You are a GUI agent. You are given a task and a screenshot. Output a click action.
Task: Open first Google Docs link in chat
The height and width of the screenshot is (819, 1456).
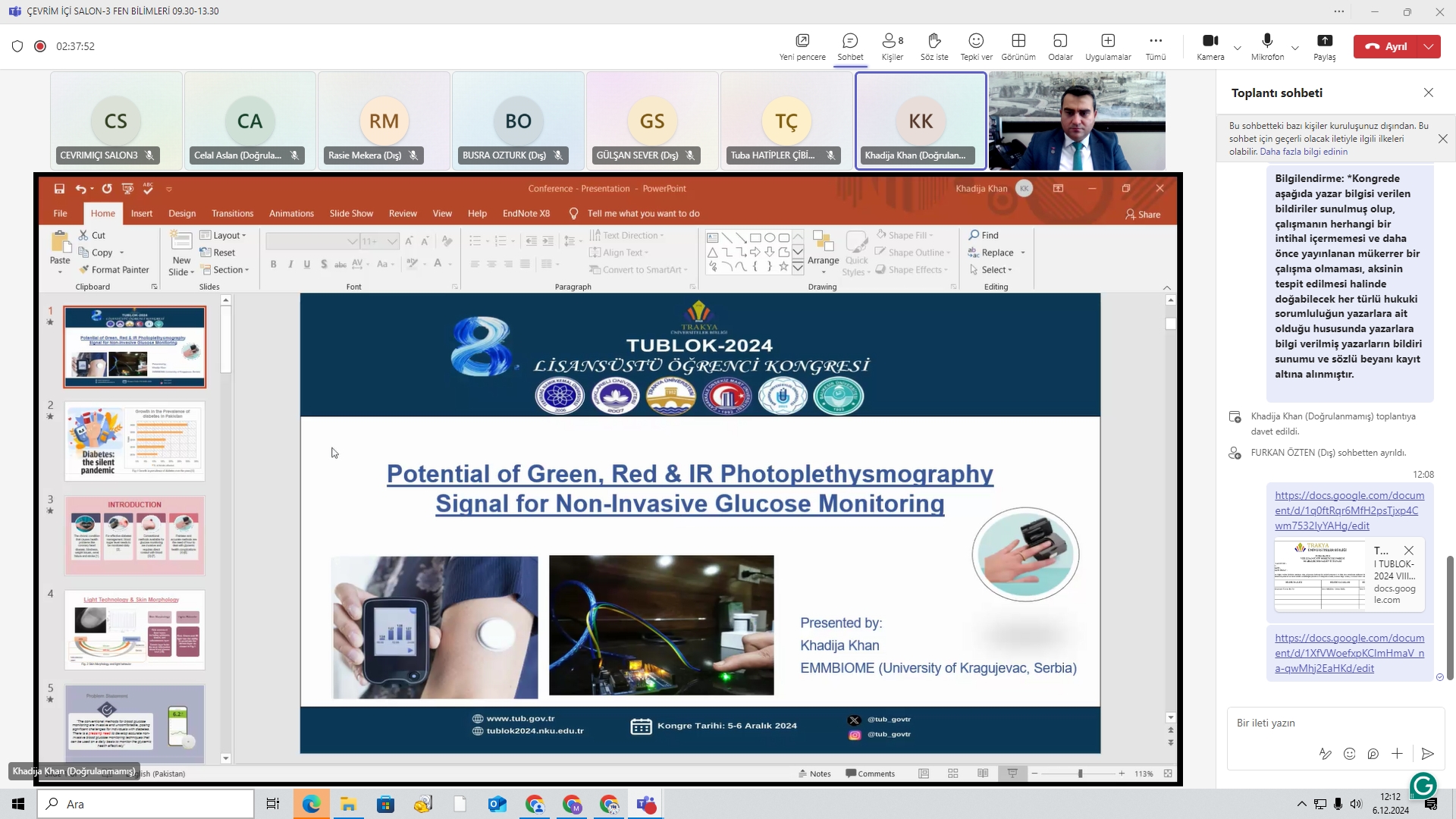(1349, 510)
